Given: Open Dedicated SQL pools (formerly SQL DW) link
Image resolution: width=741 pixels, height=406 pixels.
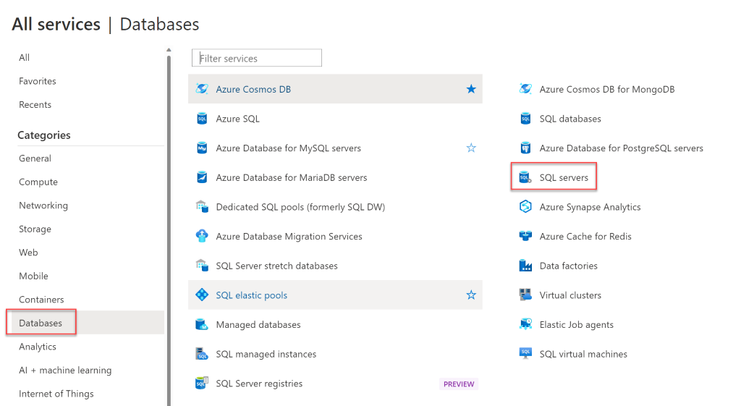Looking at the screenshot, I should click(301, 207).
